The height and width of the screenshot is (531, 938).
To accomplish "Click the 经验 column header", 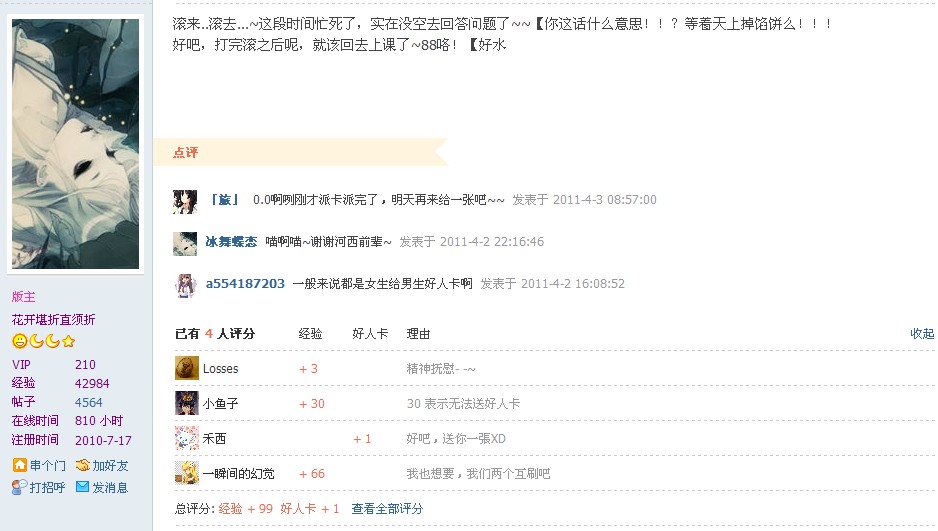I will [310, 334].
